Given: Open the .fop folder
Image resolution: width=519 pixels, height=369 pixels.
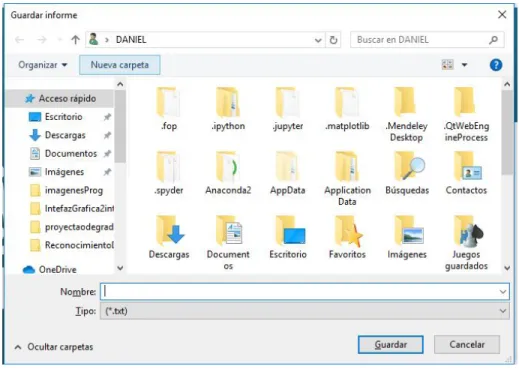Looking at the screenshot, I should pos(169,108).
